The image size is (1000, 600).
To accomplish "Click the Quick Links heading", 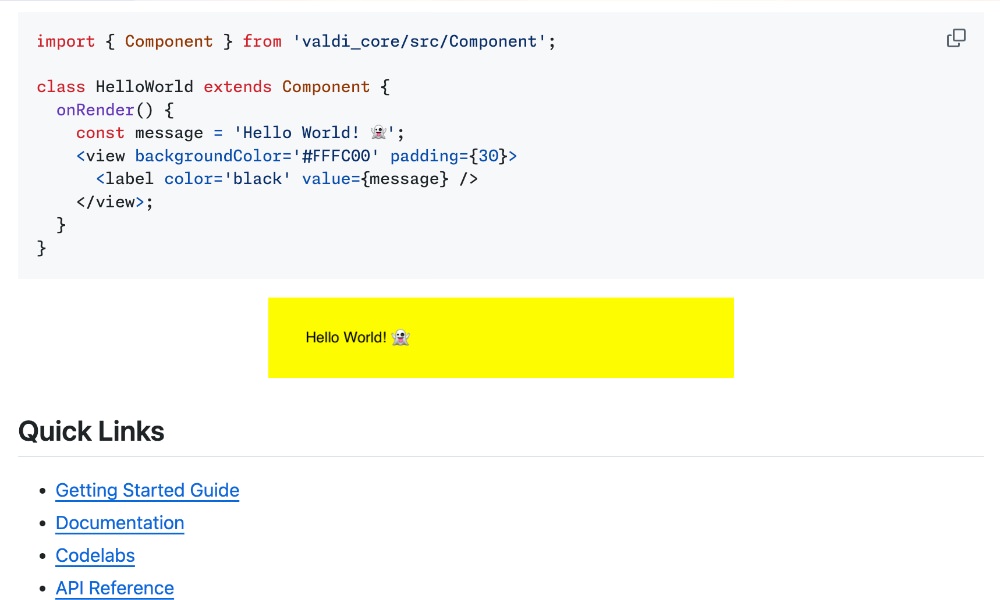I will click(x=90, y=431).
